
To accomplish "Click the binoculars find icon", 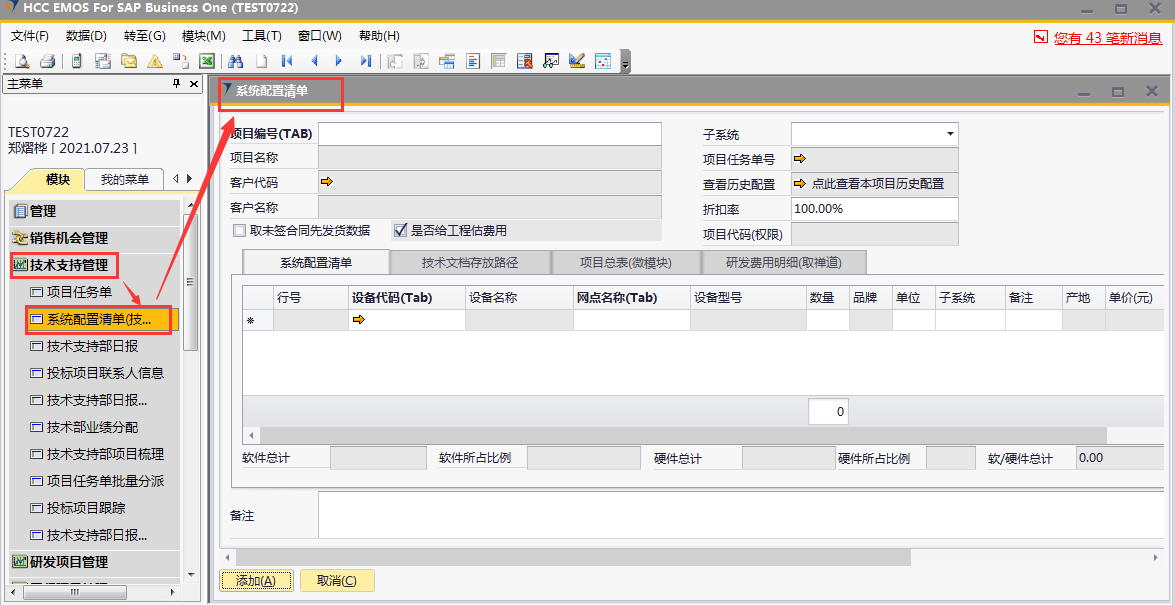I will point(236,61).
